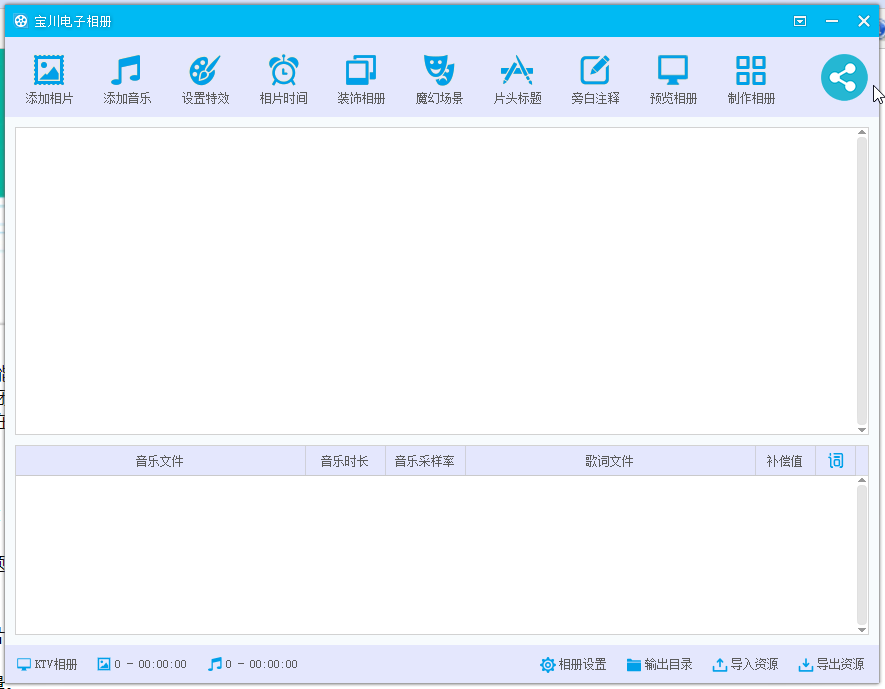Image resolution: width=885 pixels, height=689 pixels.
Task: Click 导出资源 (Export Resources) link
Action: click(831, 664)
